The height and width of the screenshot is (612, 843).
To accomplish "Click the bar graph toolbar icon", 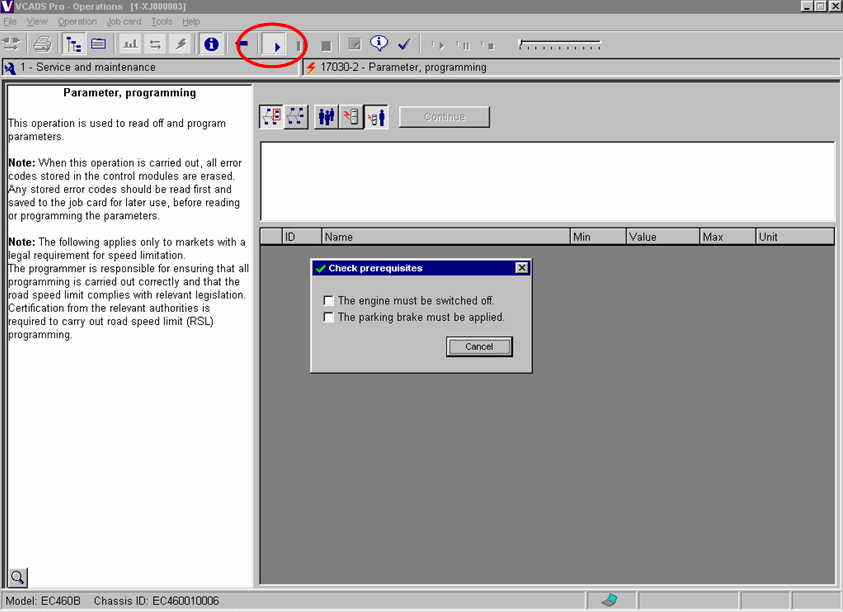I will click(131, 44).
